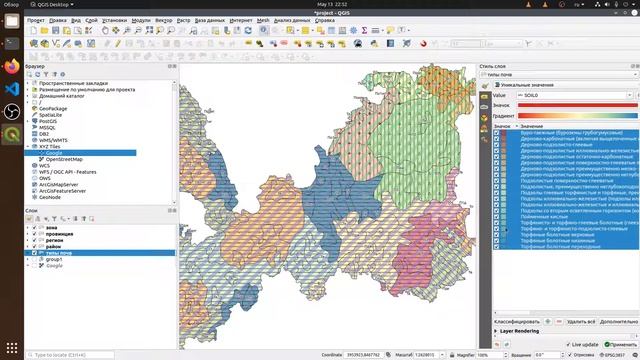640x360 pixels.
Task: Open the Уникальные значения renderer dropdown
Action: 566,85
